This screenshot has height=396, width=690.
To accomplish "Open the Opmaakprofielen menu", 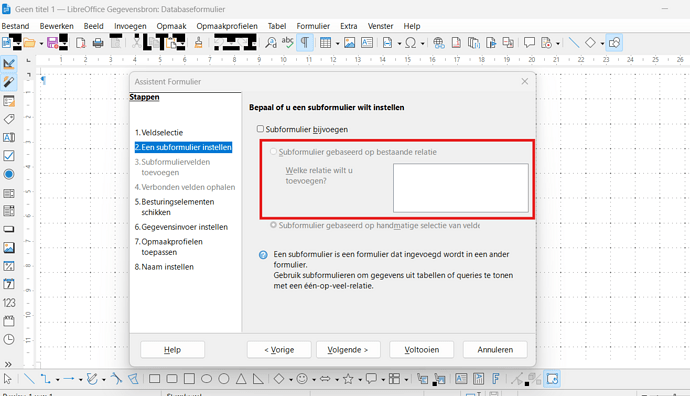I will click(227, 26).
